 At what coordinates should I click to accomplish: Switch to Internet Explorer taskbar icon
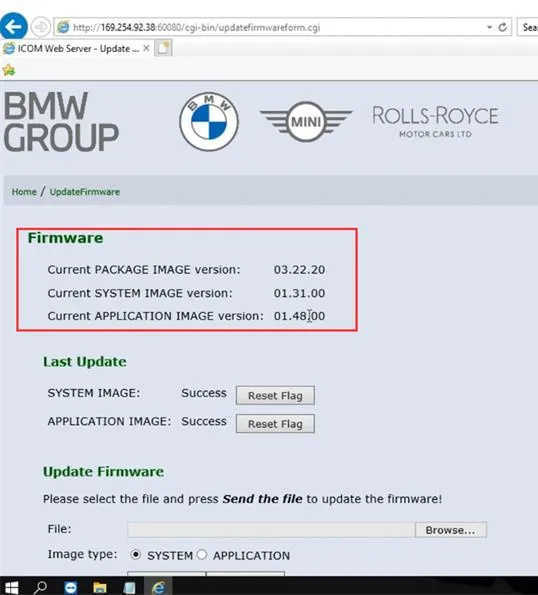click(159, 587)
